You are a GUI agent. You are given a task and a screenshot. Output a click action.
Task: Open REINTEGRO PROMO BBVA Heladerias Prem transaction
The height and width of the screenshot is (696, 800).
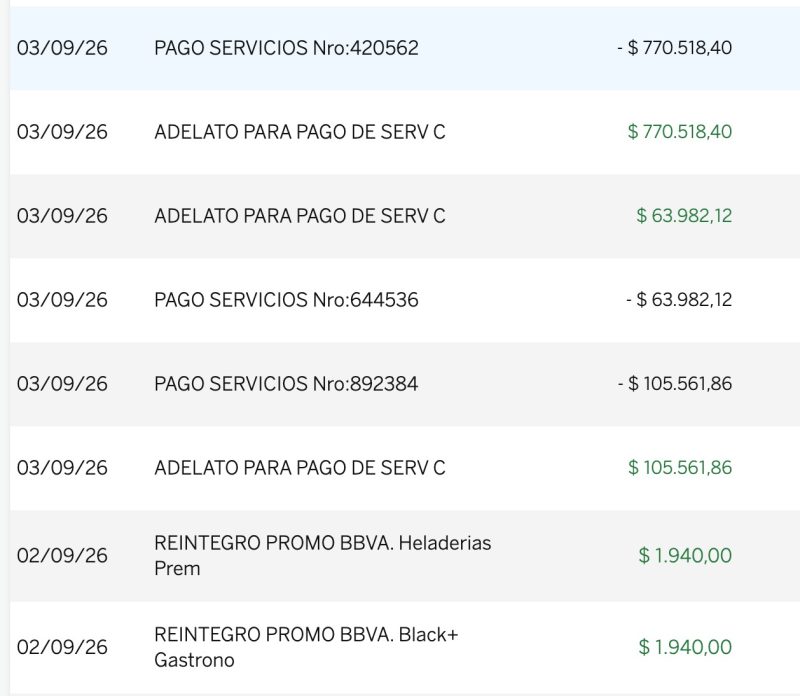405,556
